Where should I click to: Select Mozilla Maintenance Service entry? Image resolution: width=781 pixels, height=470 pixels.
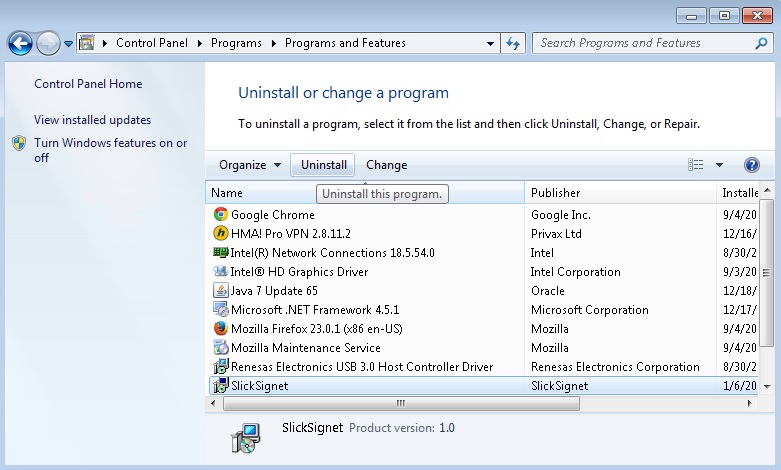click(306, 348)
